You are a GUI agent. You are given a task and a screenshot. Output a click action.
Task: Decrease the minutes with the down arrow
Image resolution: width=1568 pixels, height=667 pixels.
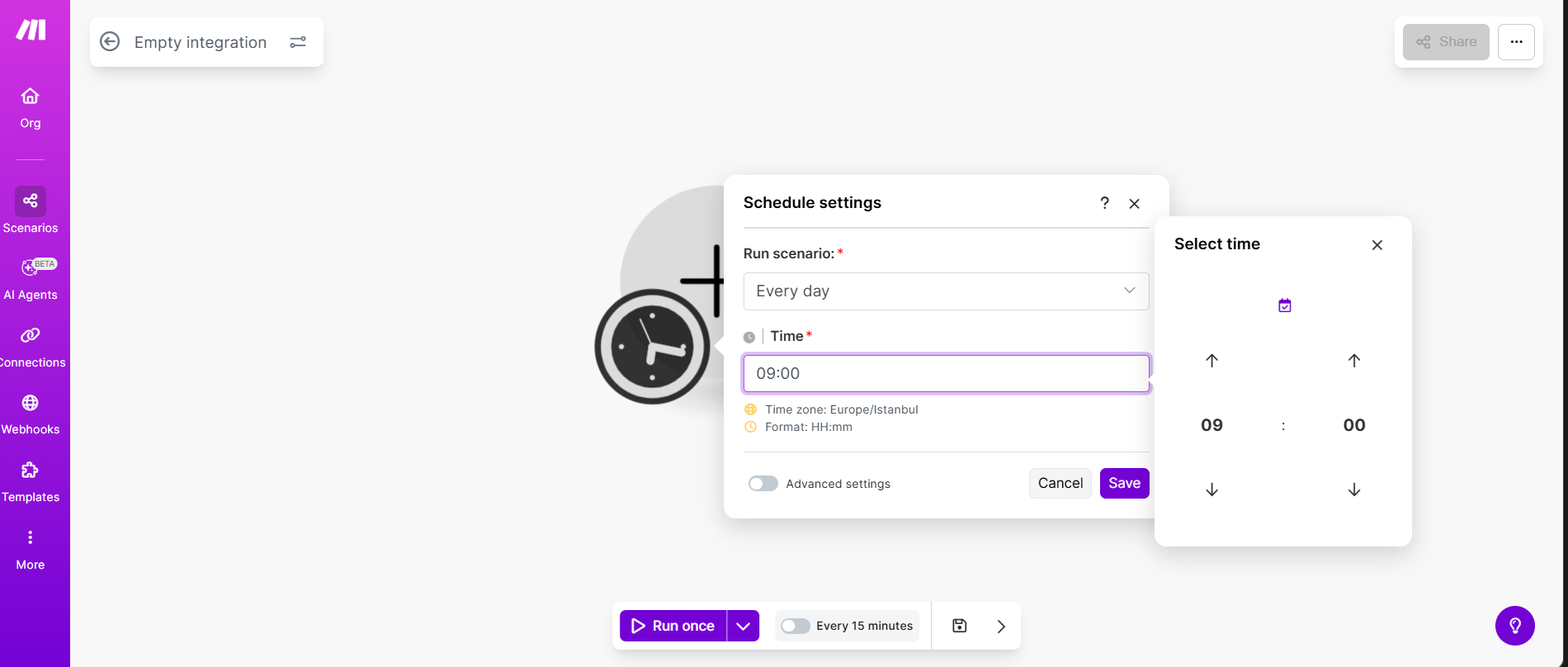coord(1354,490)
